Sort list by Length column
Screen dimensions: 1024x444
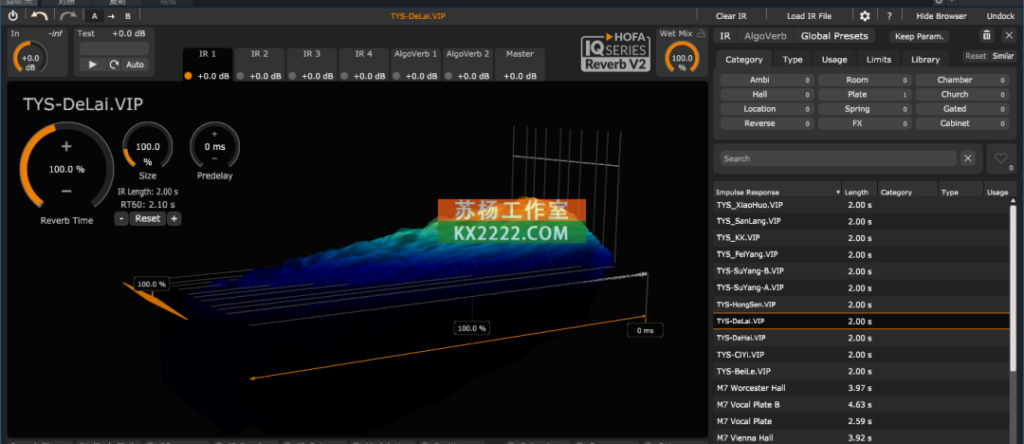click(x=859, y=193)
